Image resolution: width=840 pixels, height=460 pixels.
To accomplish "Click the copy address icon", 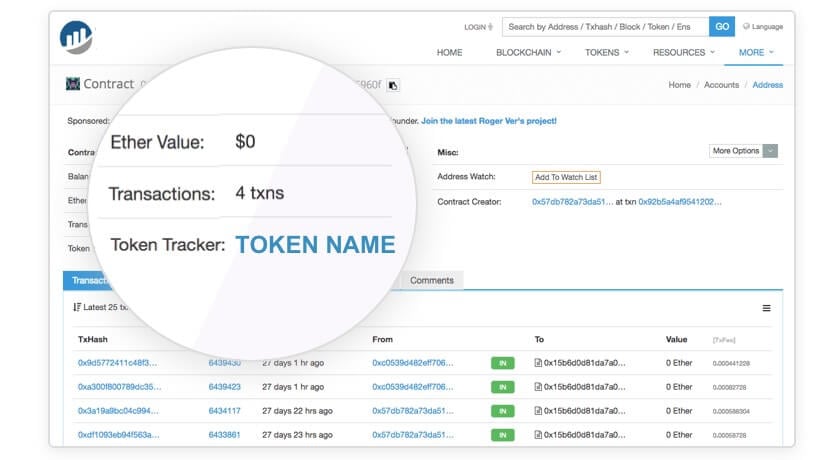I will pos(393,85).
